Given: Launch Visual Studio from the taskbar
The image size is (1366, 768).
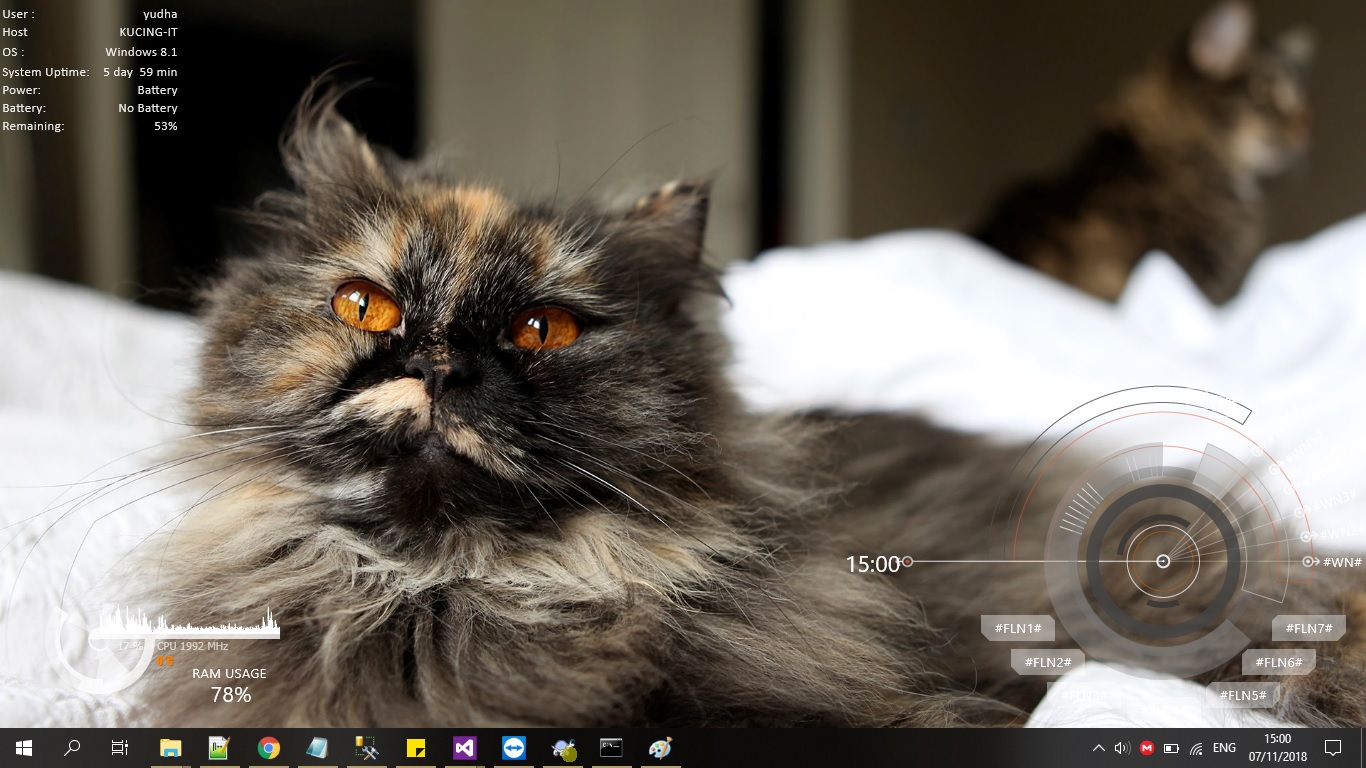Looking at the screenshot, I should [464, 748].
